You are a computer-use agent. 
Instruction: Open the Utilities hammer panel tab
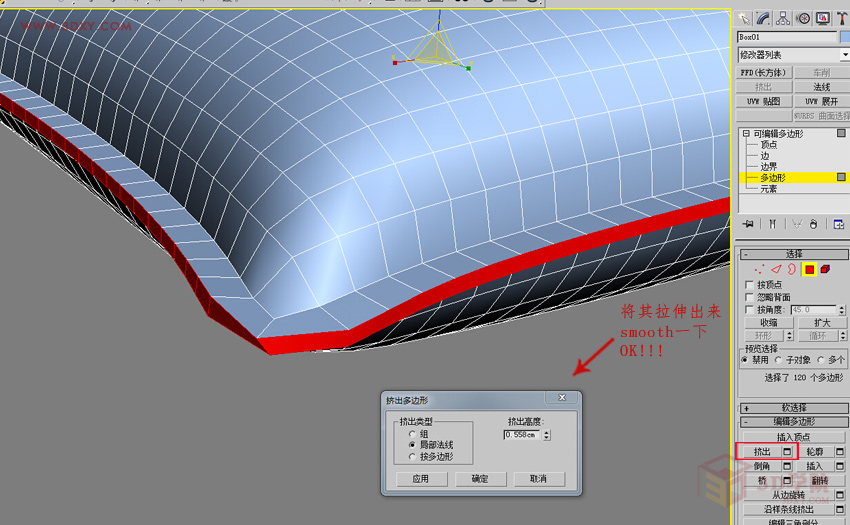tap(842, 19)
